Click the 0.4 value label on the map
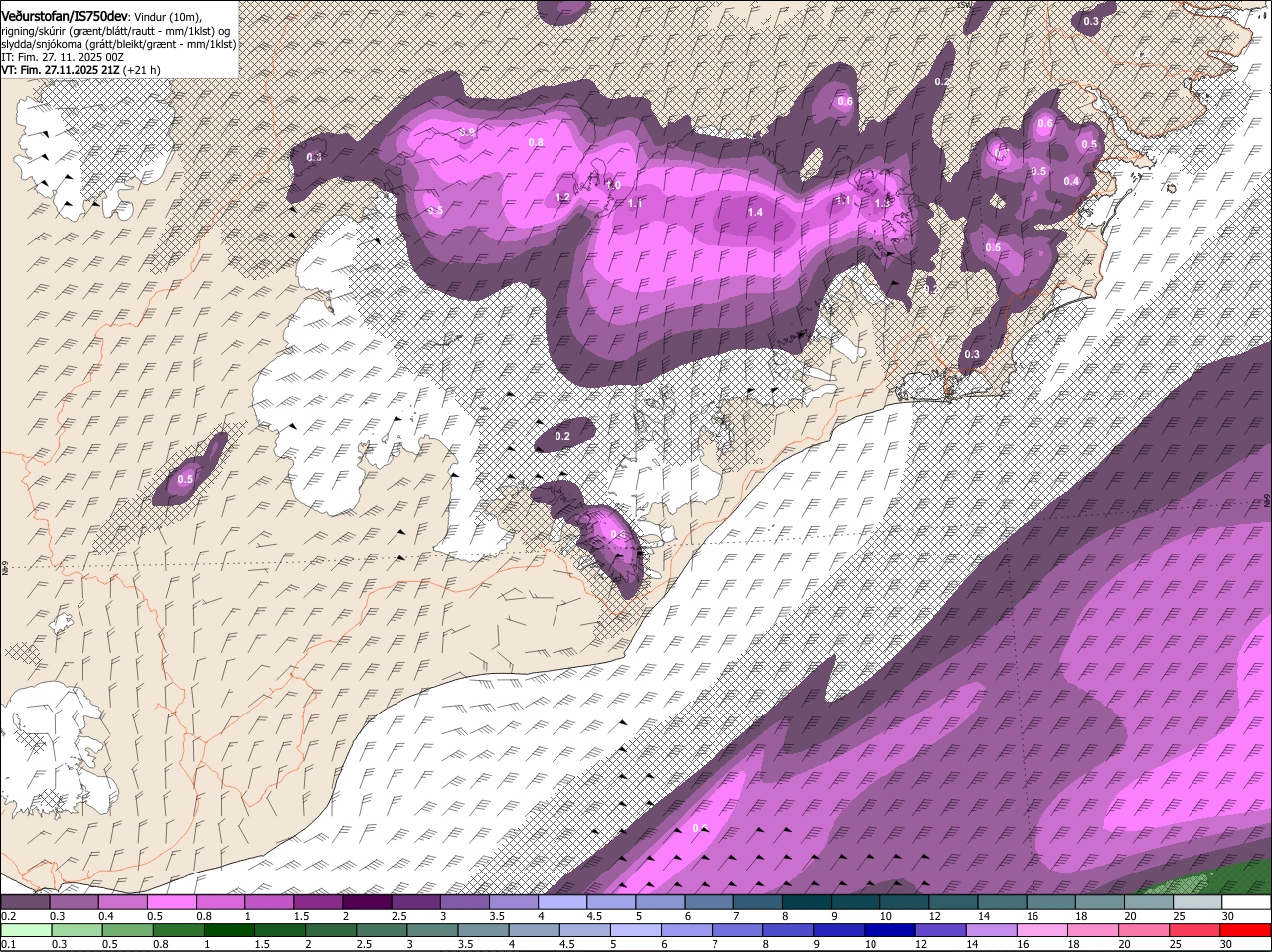This screenshot has height=952, width=1272. [1071, 181]
